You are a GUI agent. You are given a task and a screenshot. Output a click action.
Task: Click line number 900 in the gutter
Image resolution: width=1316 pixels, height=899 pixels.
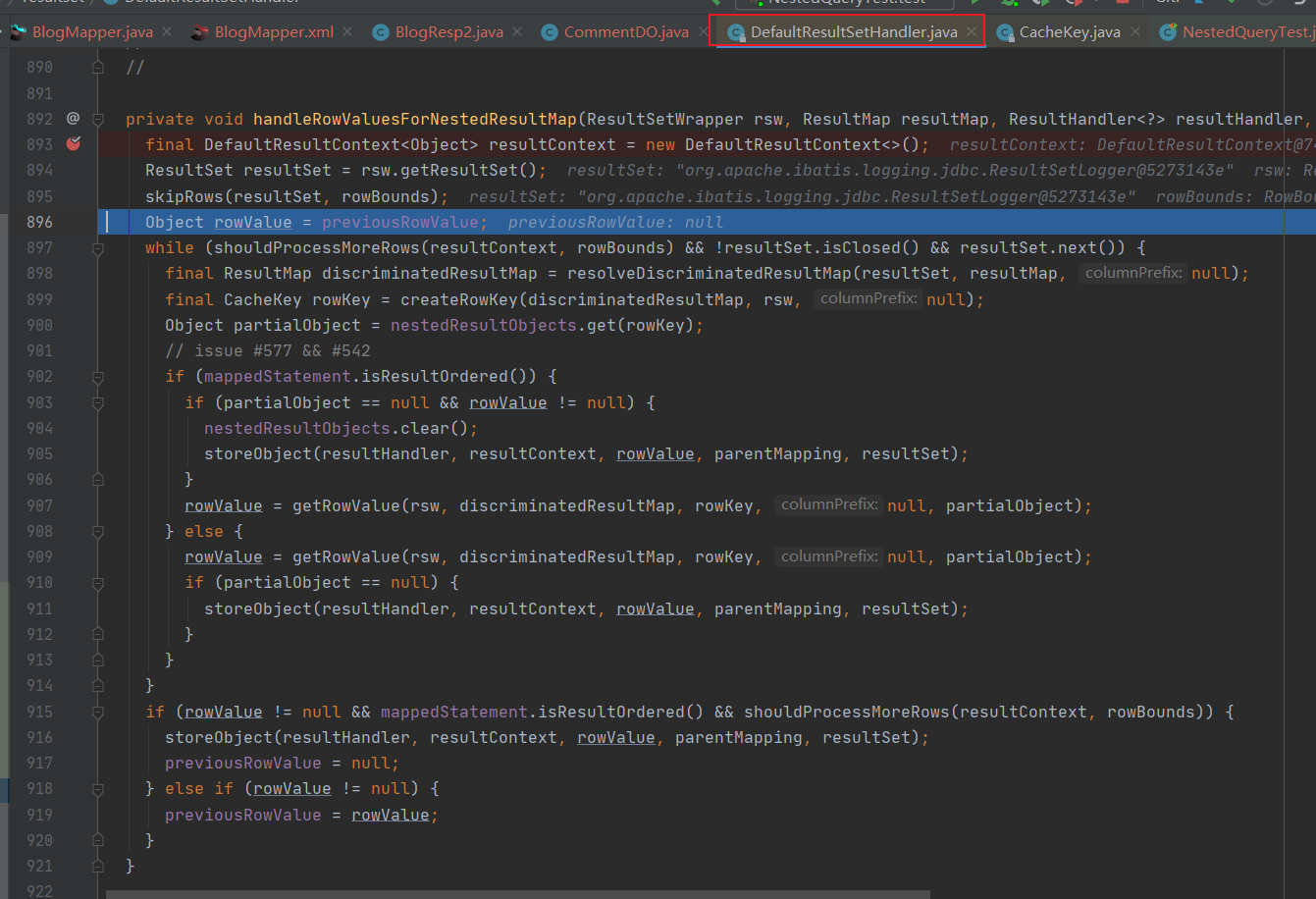[x=40, y=325]
